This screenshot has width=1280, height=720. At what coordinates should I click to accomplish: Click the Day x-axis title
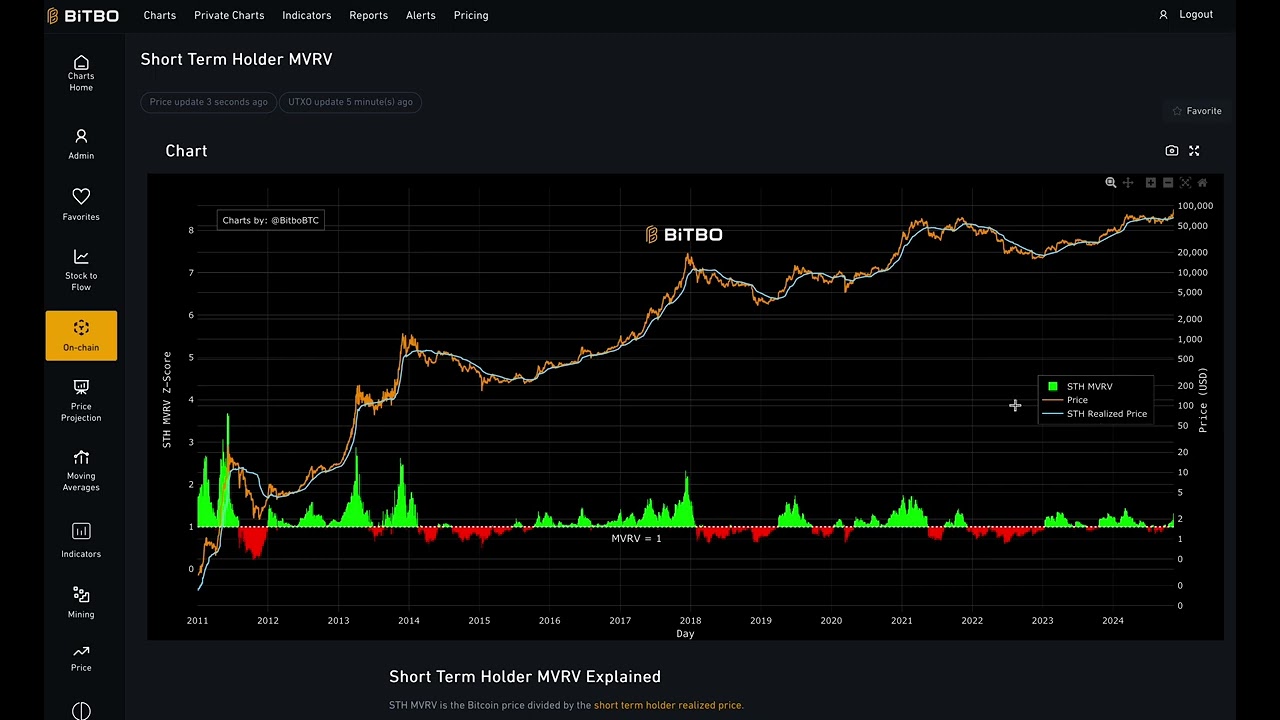685,634
